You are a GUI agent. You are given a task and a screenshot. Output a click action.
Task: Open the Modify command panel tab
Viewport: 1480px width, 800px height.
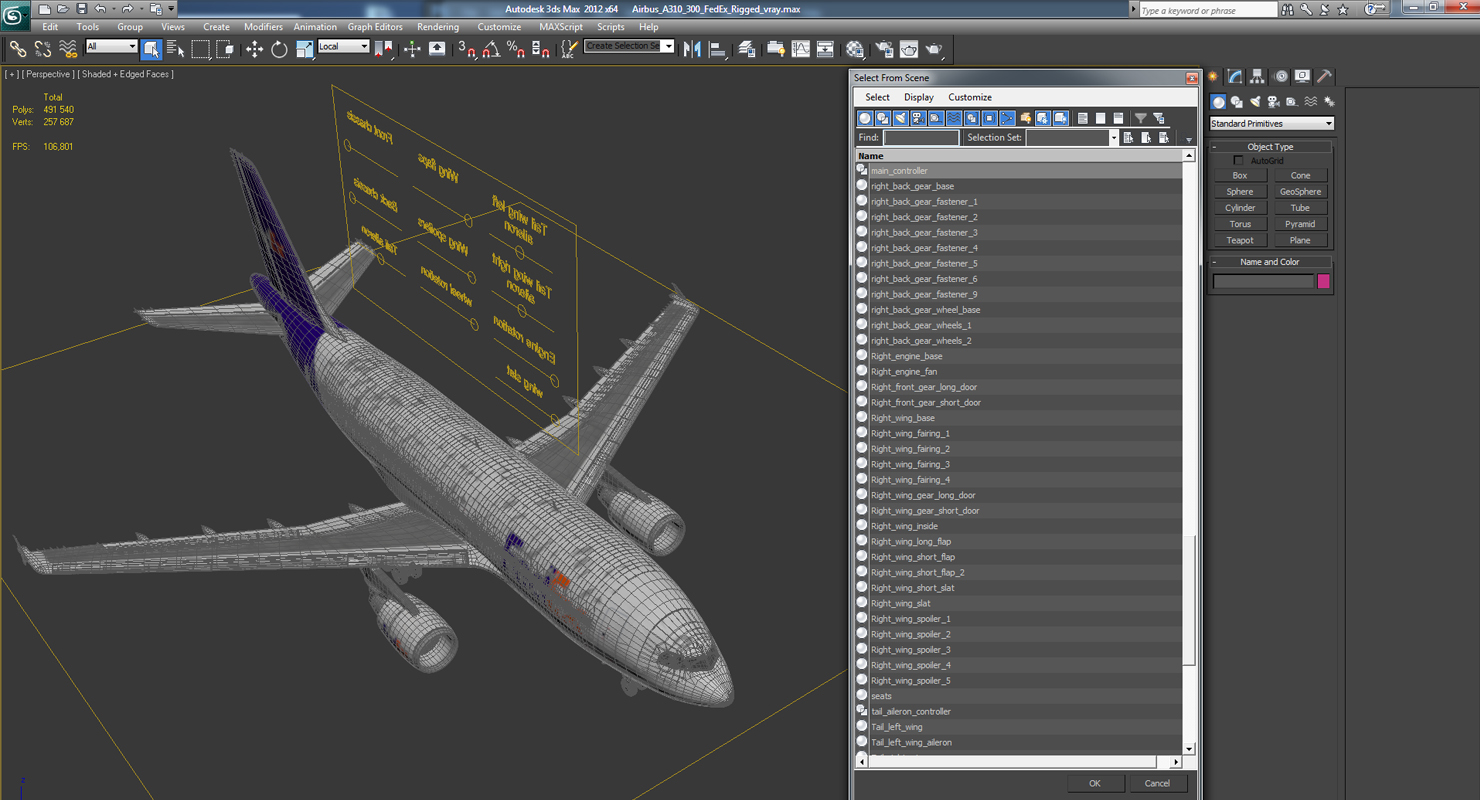point(1235,76)
